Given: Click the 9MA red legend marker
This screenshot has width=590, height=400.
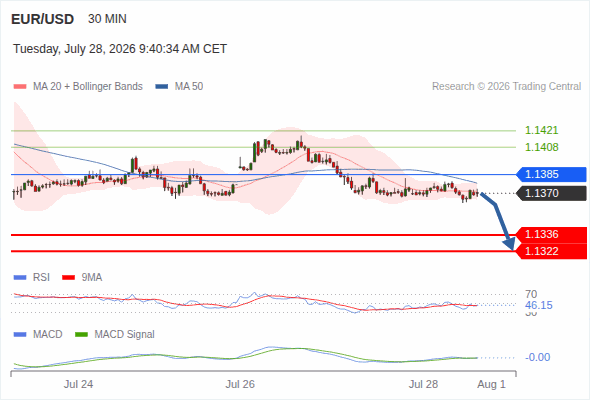Looking at the screenshot, I should coord(68,278).
